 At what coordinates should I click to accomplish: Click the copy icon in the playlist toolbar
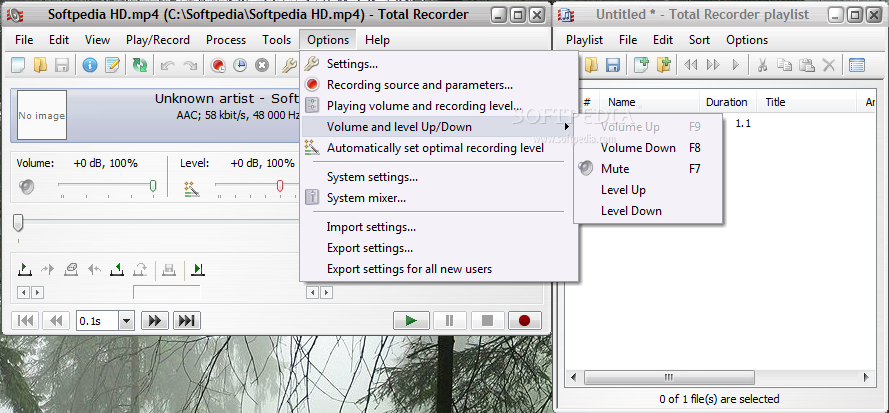(x=785, y=65)
